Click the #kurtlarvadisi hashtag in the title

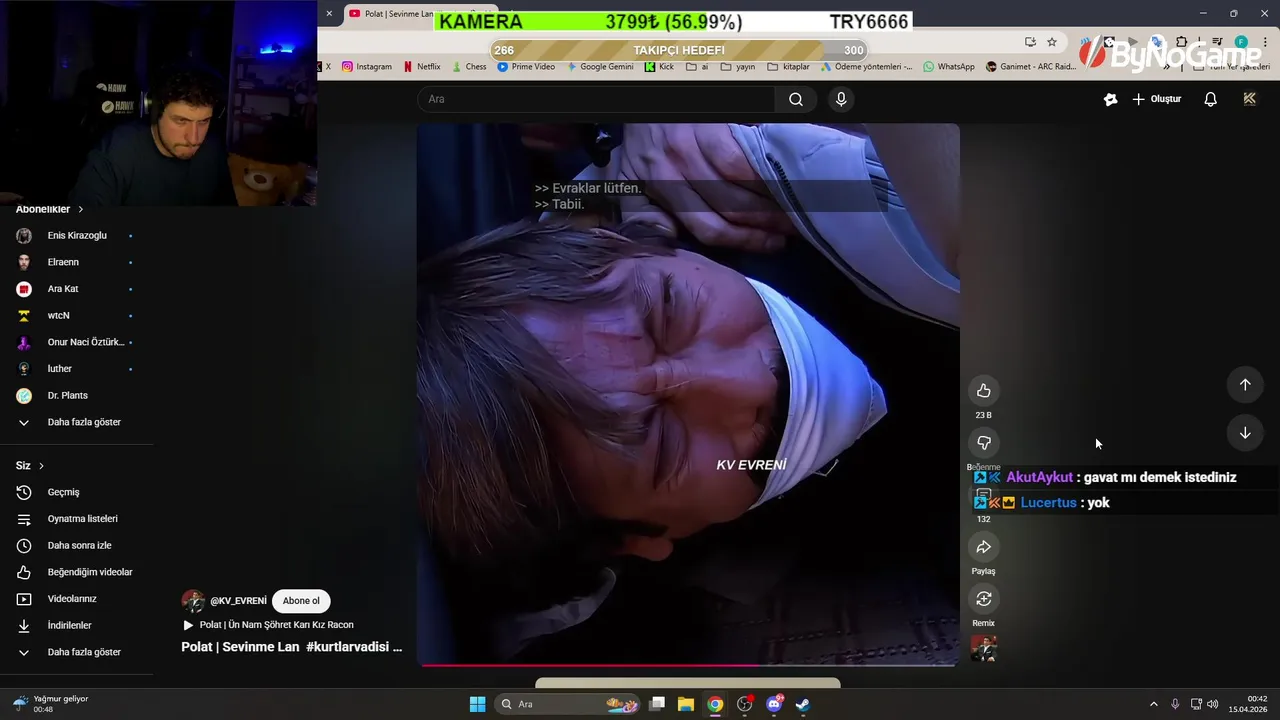(x=349, y=647)
